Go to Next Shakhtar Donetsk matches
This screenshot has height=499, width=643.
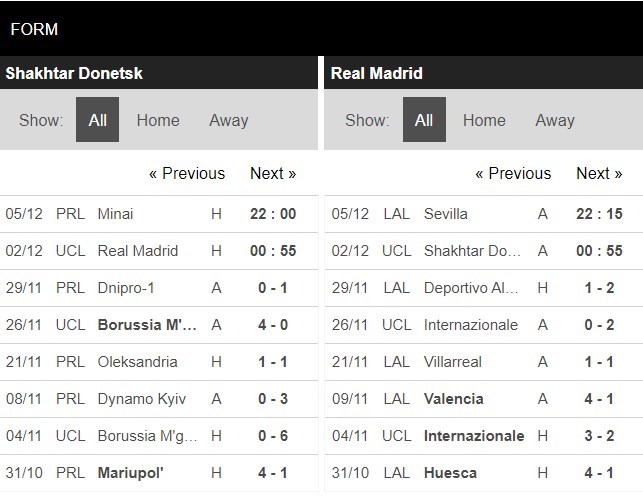click(273, 173)
